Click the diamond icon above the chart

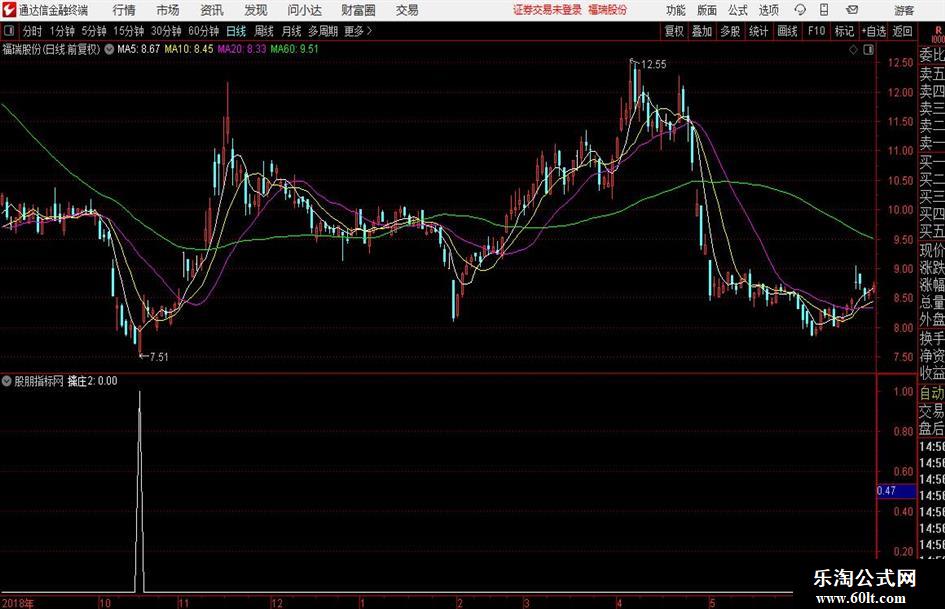coord(853,50)
